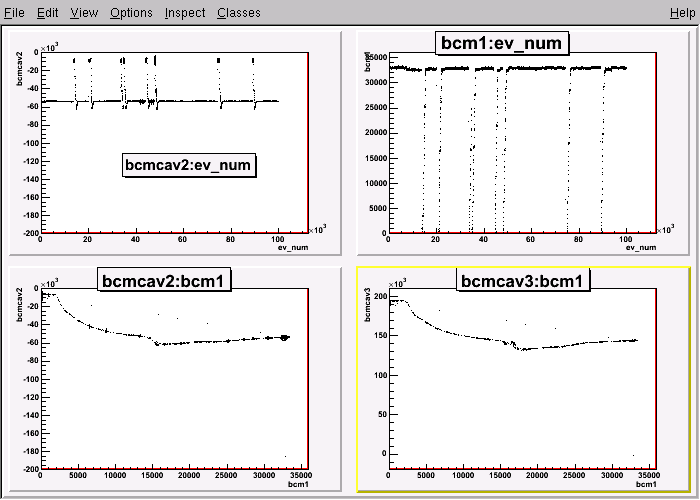Open the Inspect menu
700x500 pixels.
point(185,12)
